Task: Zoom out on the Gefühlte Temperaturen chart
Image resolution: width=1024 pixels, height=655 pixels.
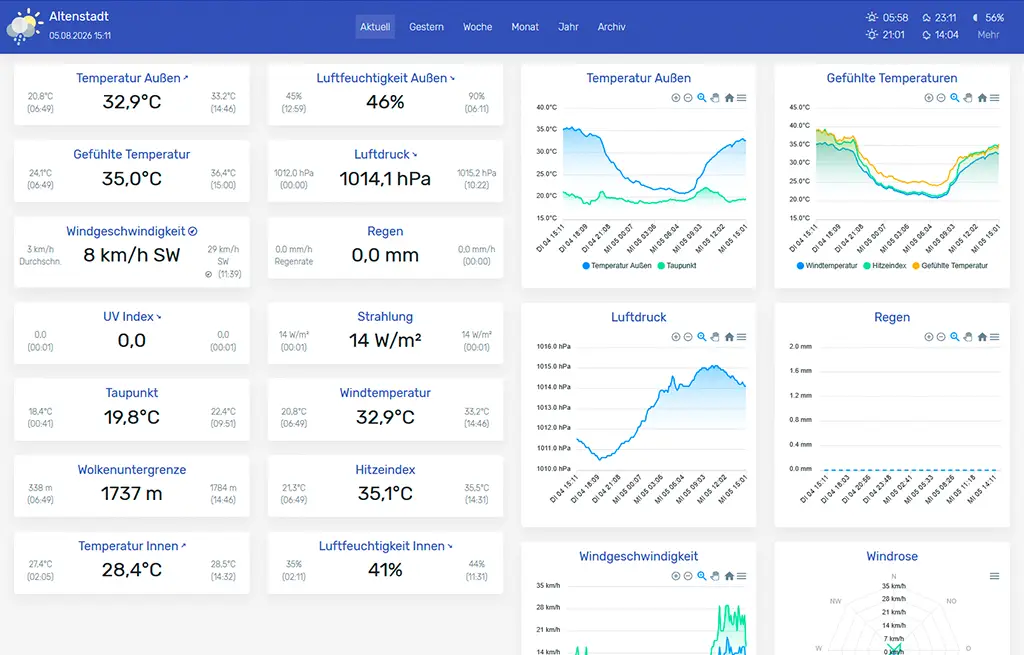Action: 941,98
